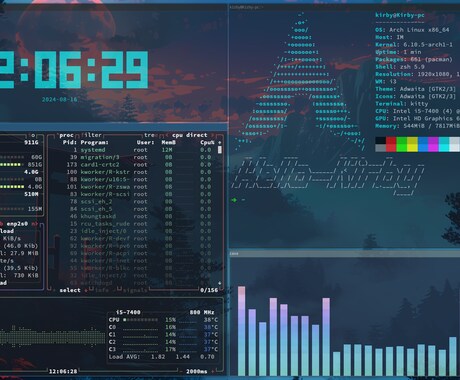Click the '800 MHz' frequency readout
The image size is (460, 380).
[x=202, y=312]
